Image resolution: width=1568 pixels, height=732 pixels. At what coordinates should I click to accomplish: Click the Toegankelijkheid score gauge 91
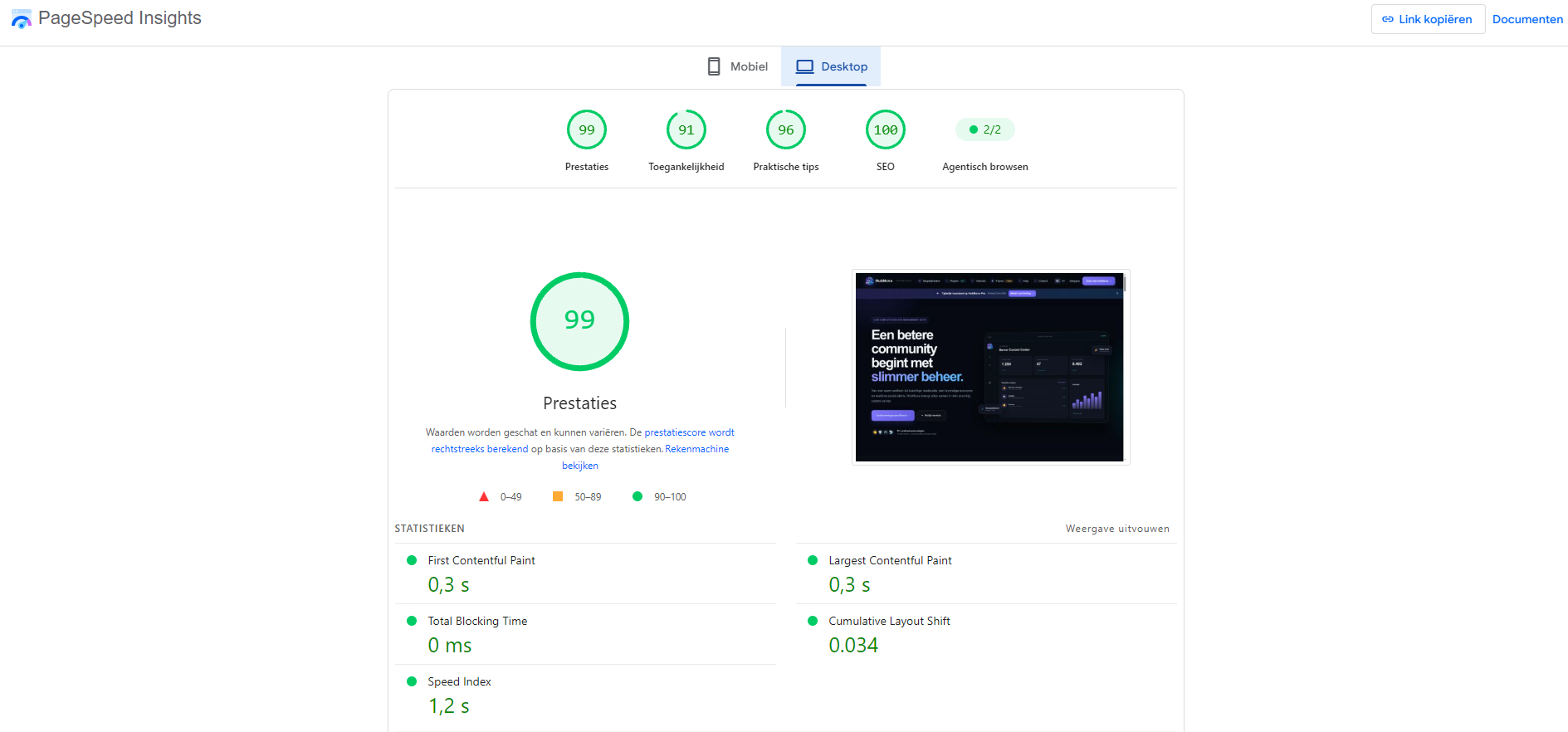pyautogui.click(x=686, y=130)
